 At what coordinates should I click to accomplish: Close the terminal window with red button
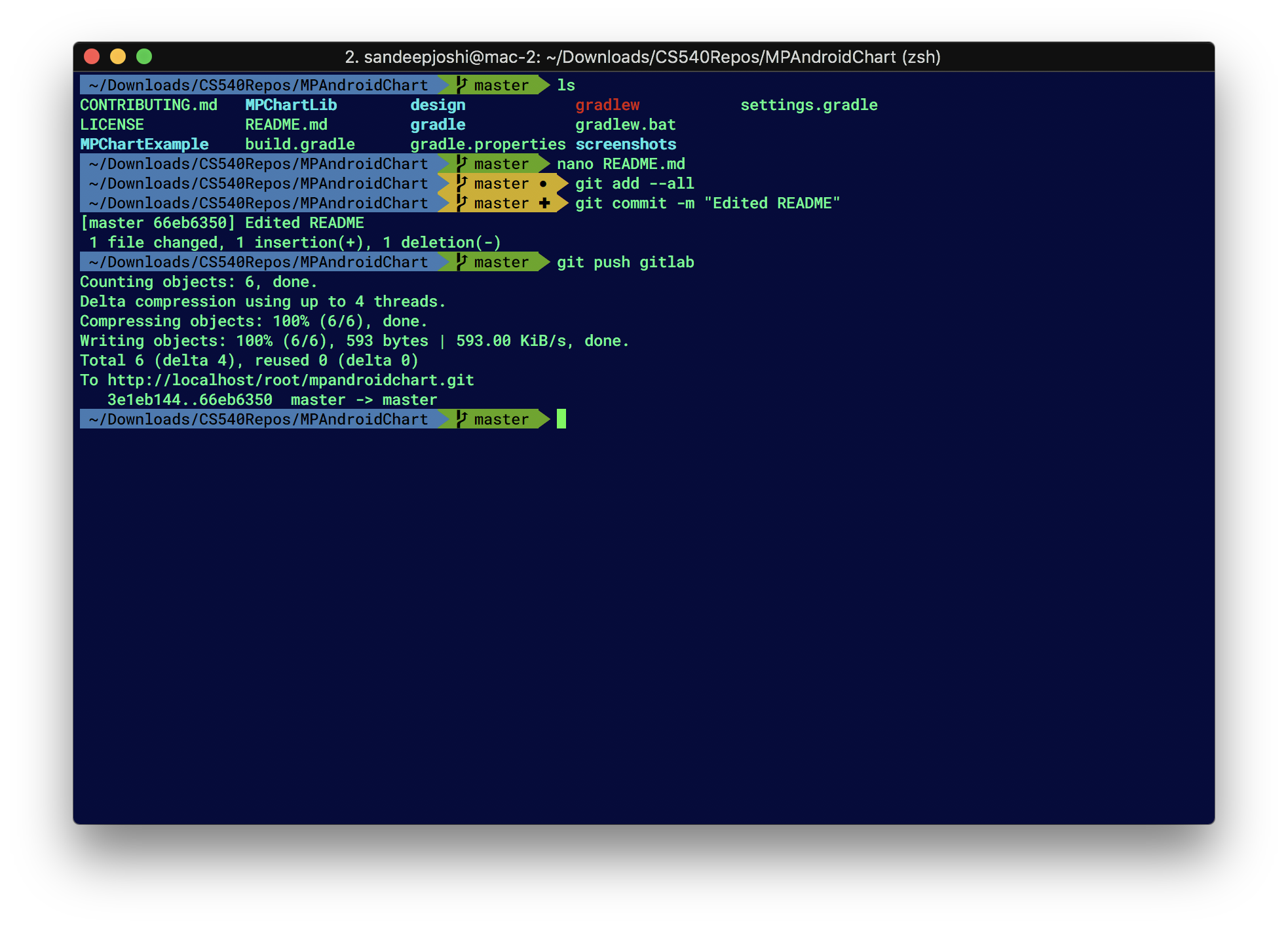click(x=92, y=57)
